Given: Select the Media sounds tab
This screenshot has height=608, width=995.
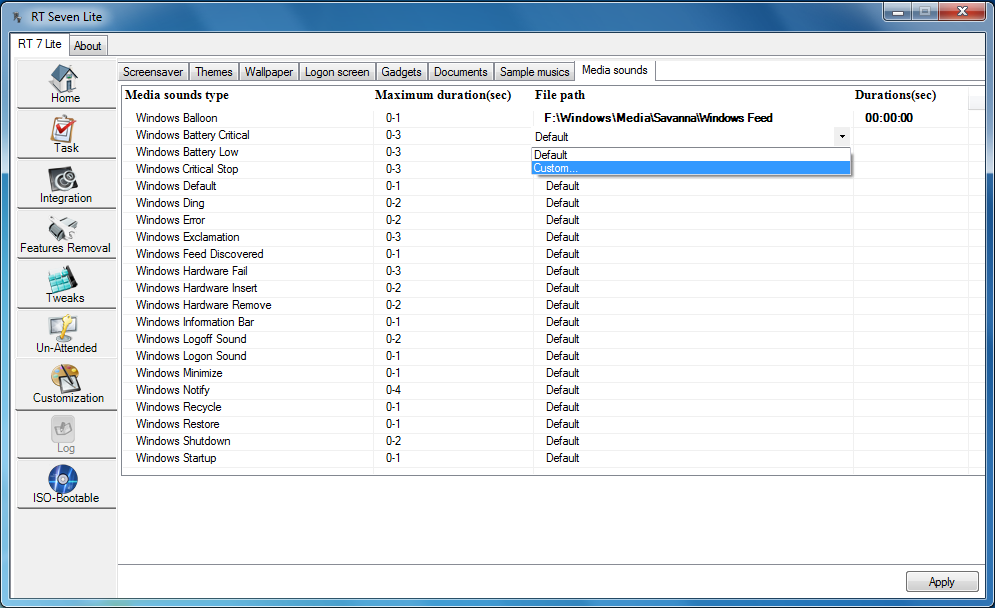Looking at the screenshot, I should (615, 70).
